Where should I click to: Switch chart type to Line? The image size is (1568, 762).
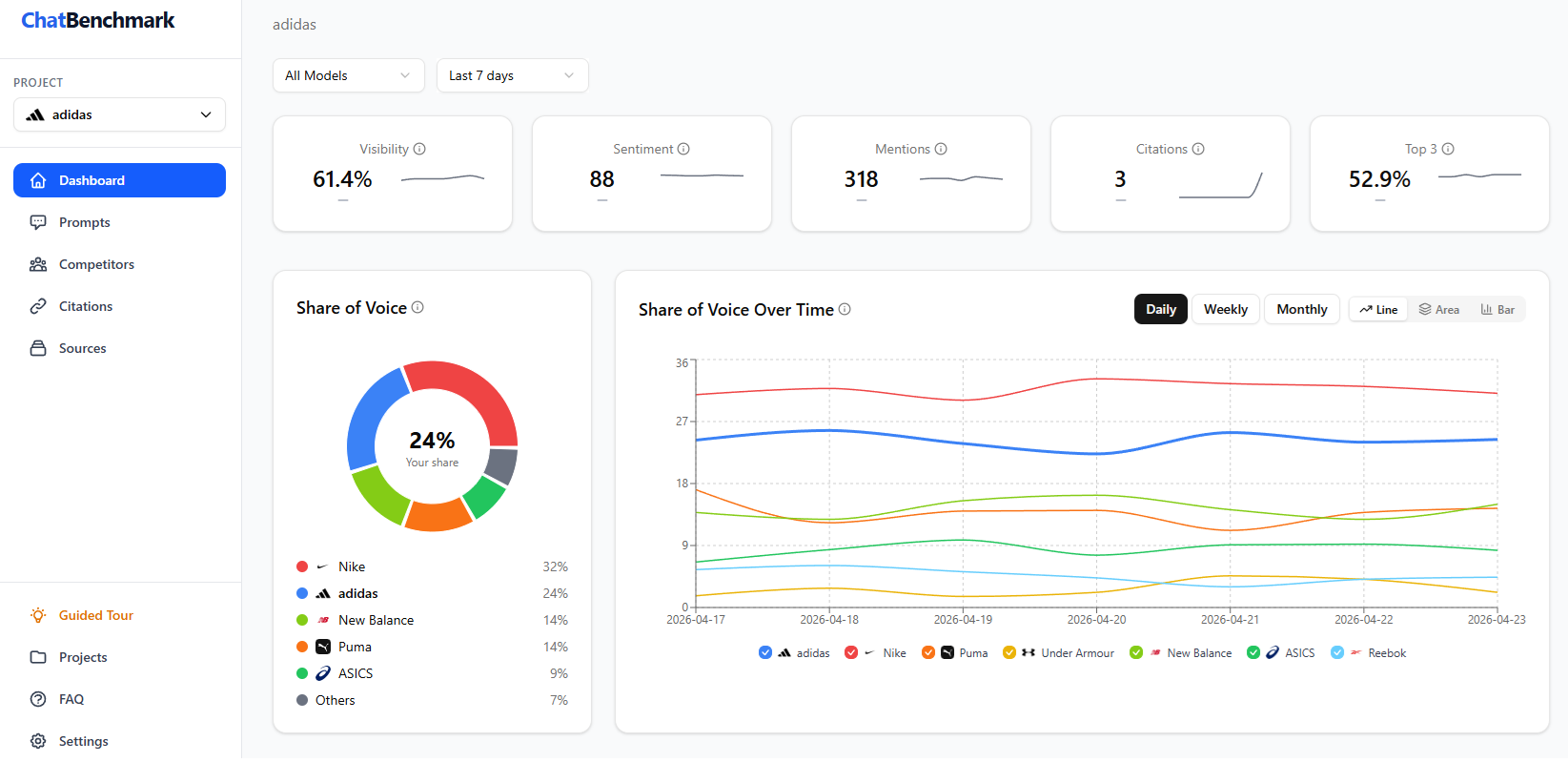point(1378,309)
